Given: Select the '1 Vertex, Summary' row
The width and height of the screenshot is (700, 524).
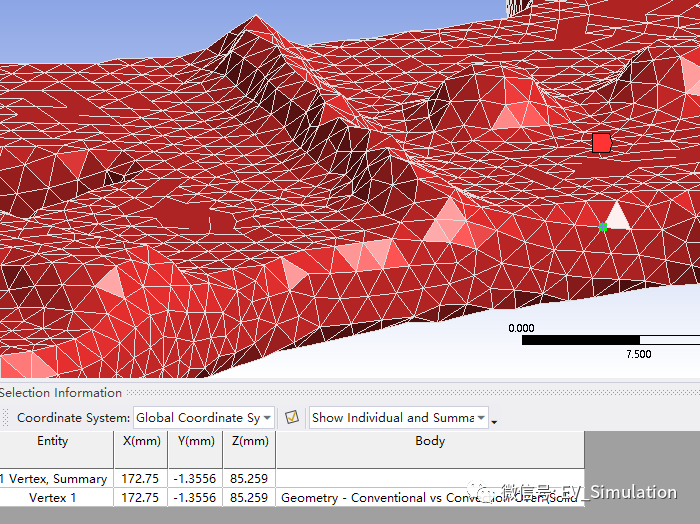Looking at the screenshot, I should (292, 478).
